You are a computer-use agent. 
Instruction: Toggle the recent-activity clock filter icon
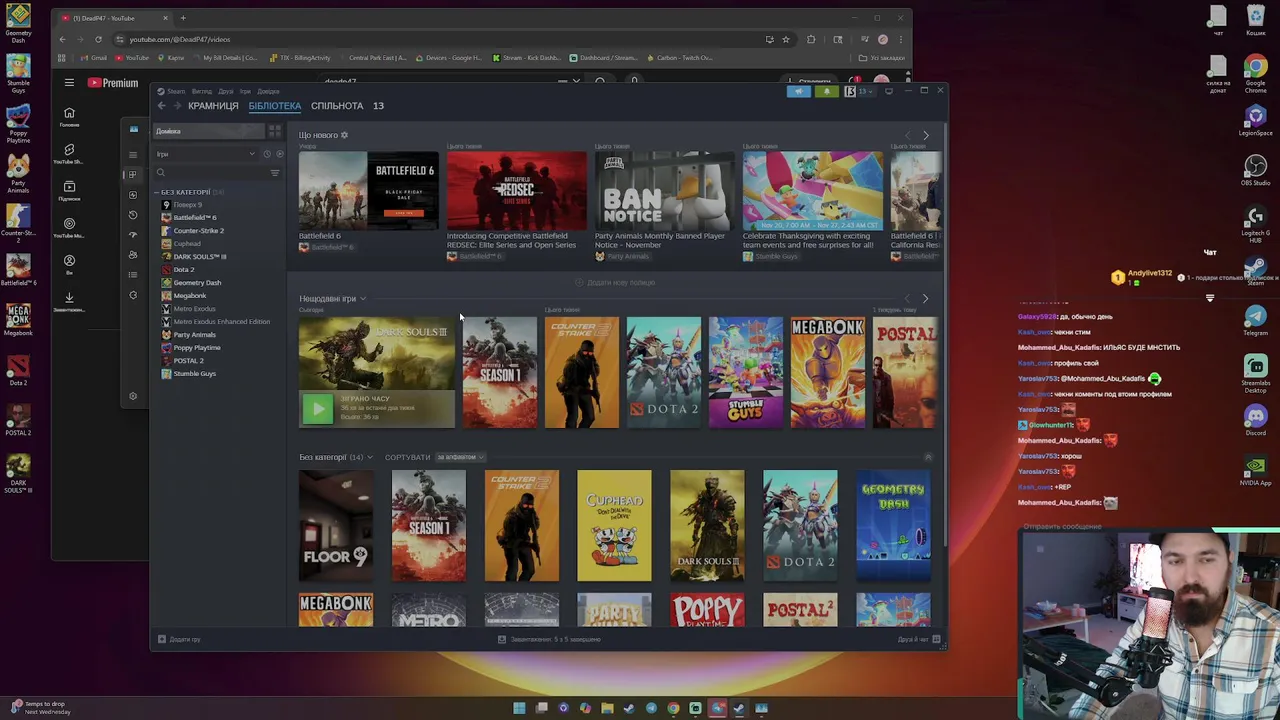click(x=266, y=154)
